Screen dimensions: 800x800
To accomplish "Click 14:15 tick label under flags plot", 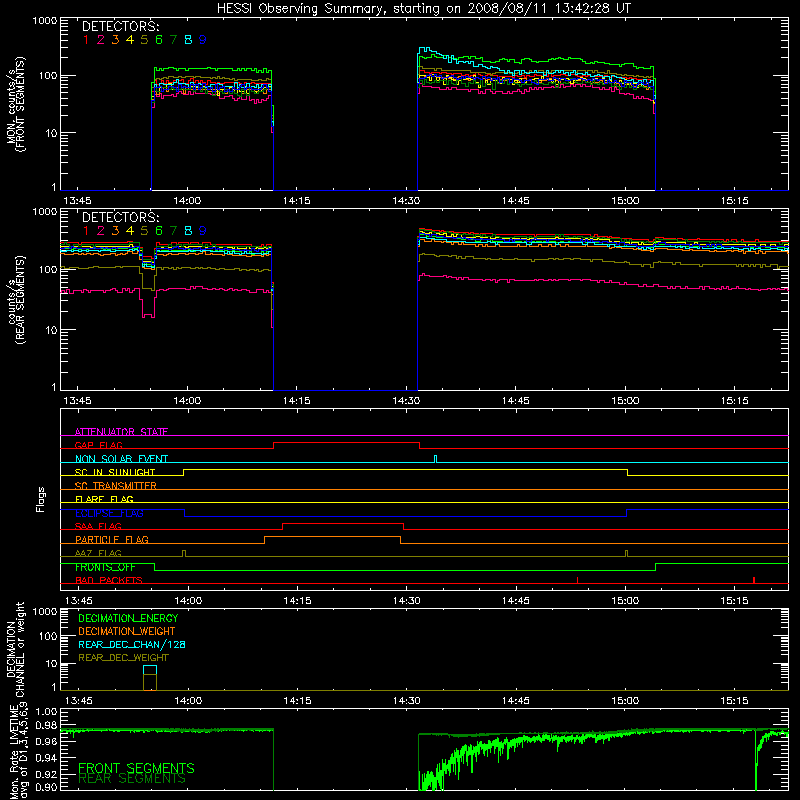I will point(297,601).
